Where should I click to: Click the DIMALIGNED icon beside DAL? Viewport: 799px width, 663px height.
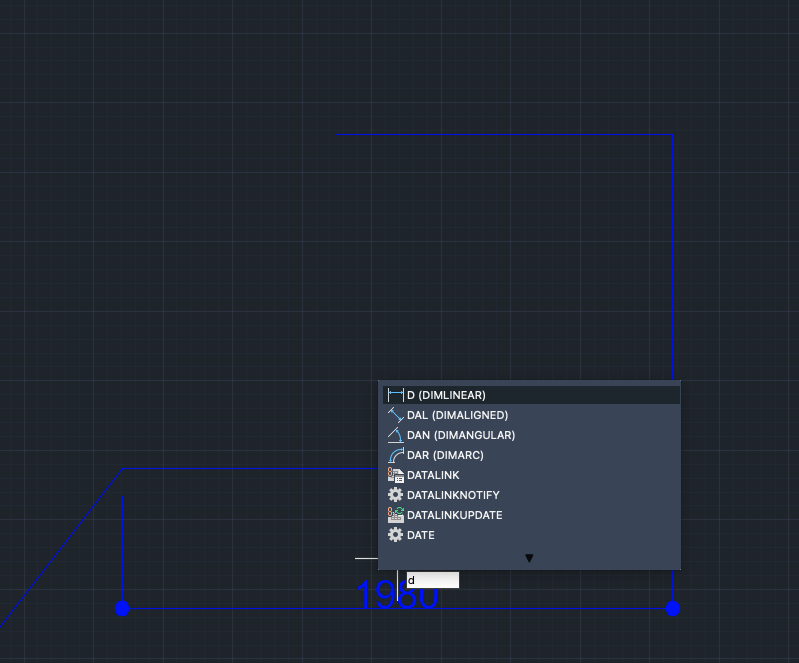(x=395, y=415)
